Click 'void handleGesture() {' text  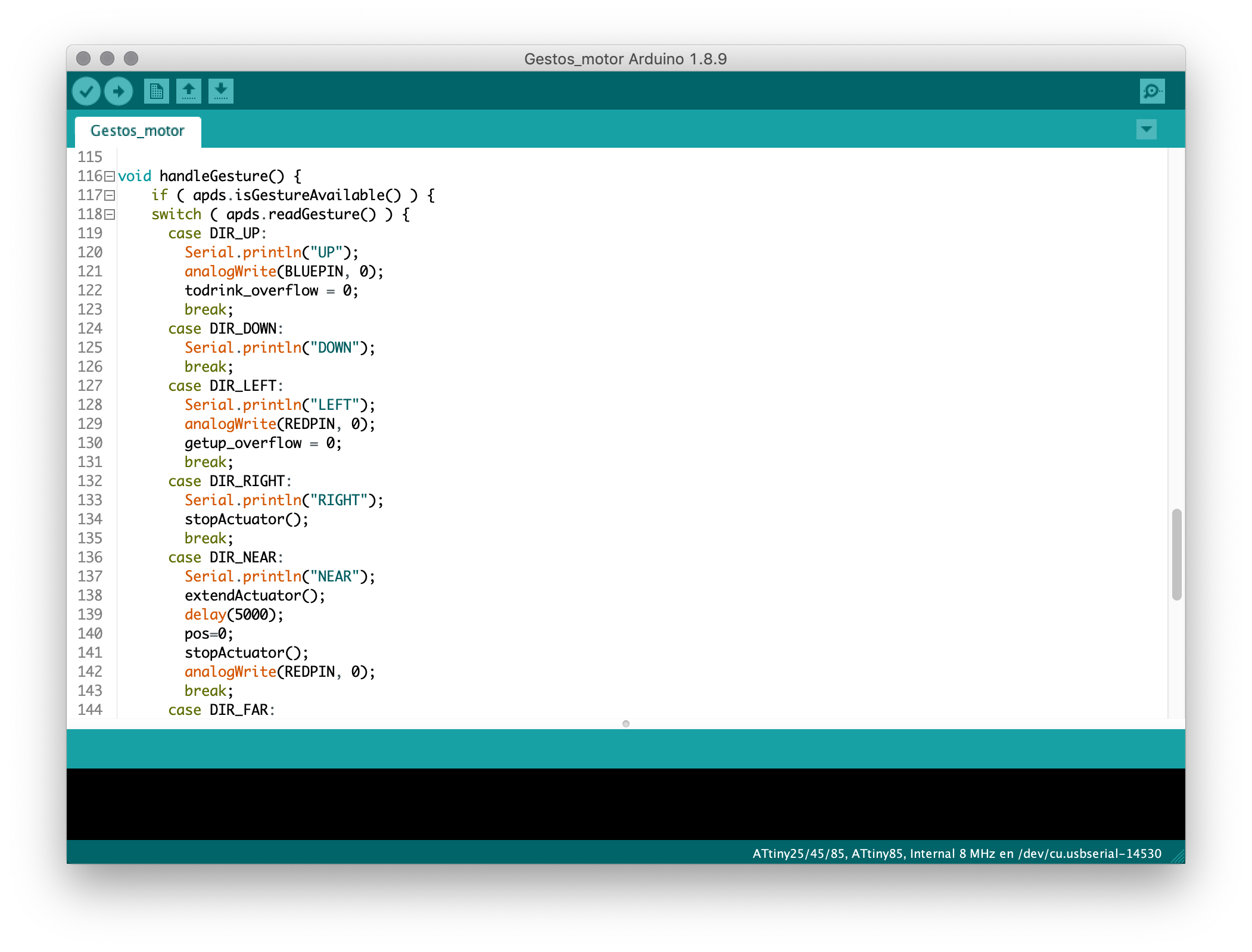pyautogui.click(x=210, y=176)
